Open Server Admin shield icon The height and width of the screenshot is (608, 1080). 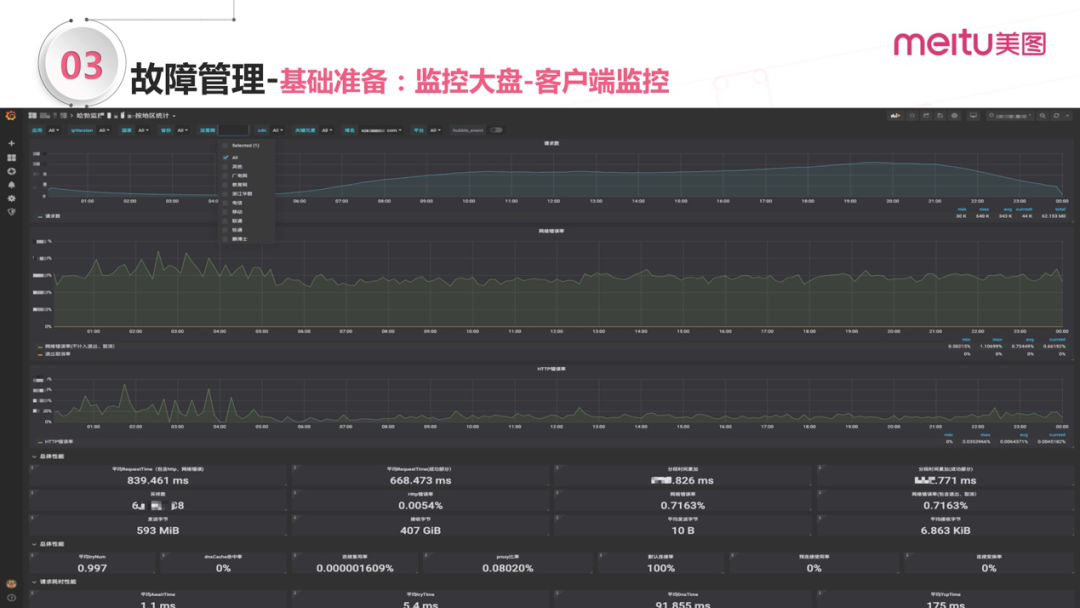pos(11,212)
